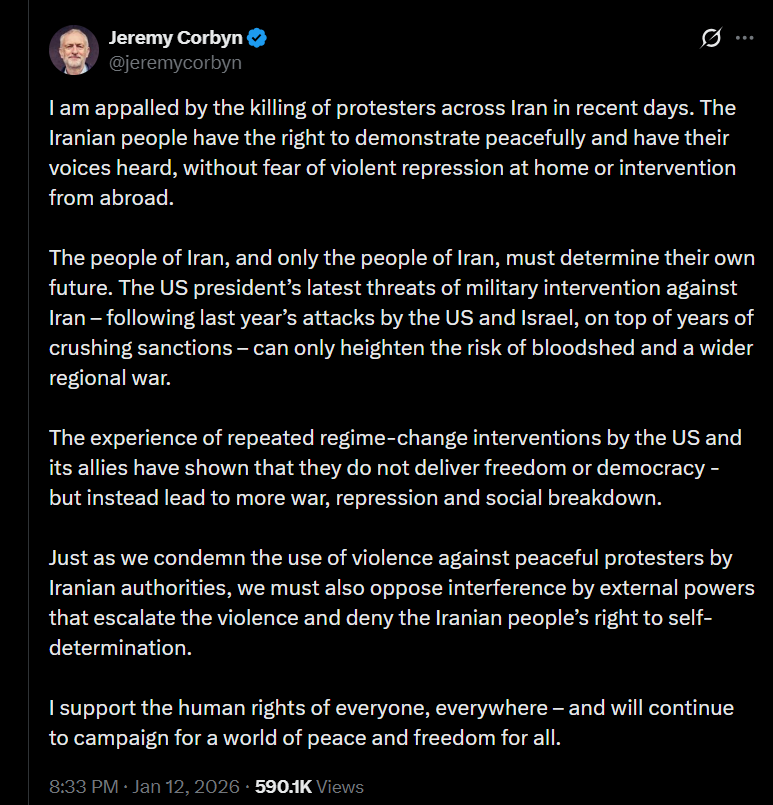The height and width of the screenshot is (805, 773).
Task: Click the word 'determination.' on its own line
Action: click(x=121, y=648)
